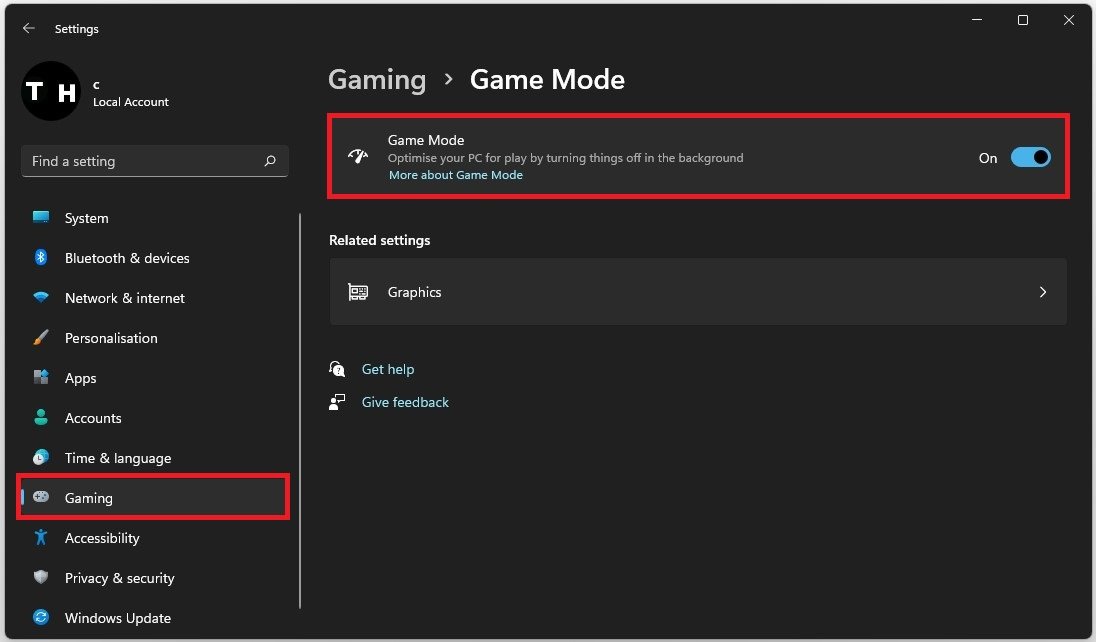Select the Gaming sidebar item
This screenshot has width=1096, height=642.
pos(89,498)
